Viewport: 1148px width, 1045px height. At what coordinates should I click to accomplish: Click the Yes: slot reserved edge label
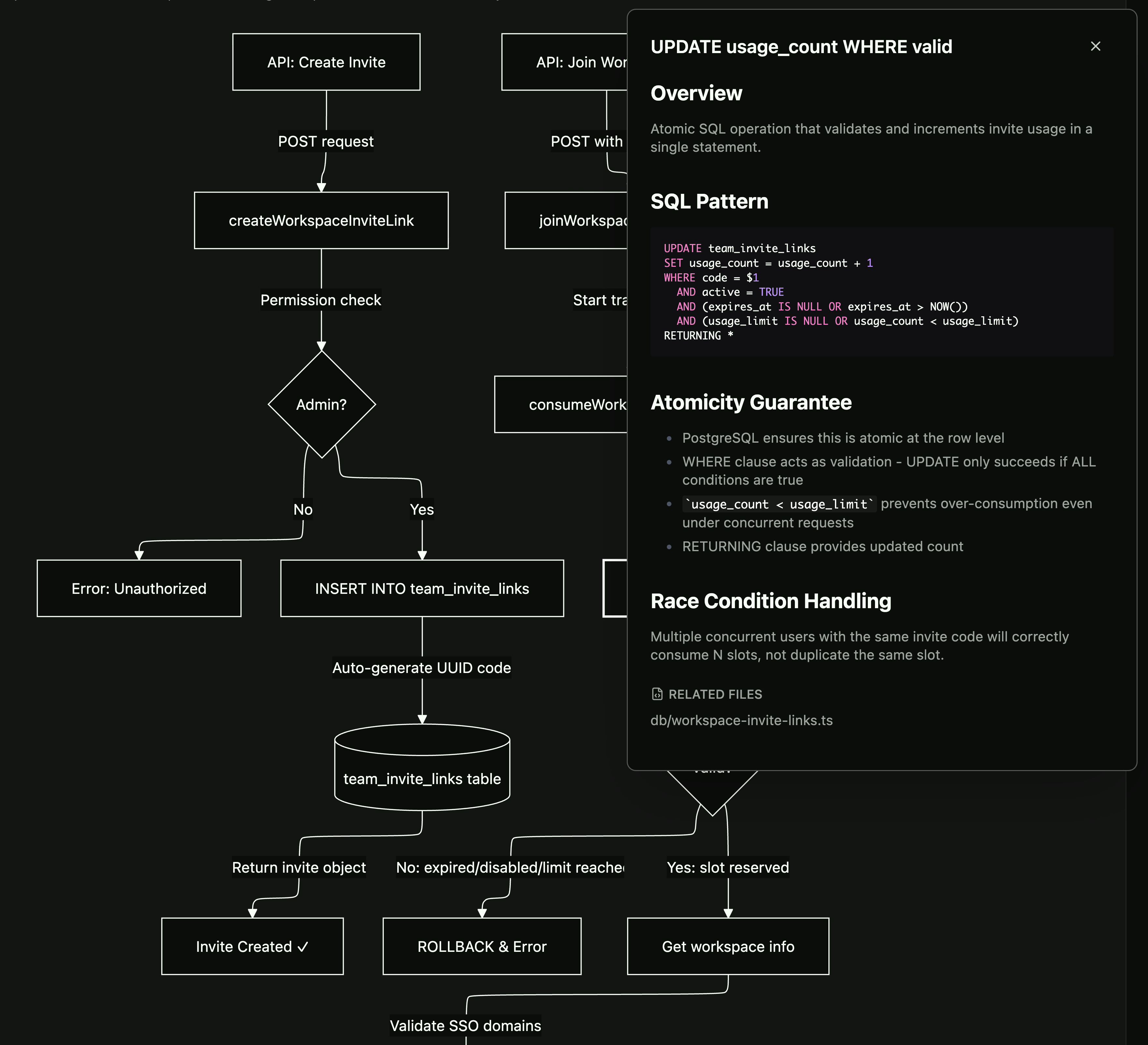728,867
